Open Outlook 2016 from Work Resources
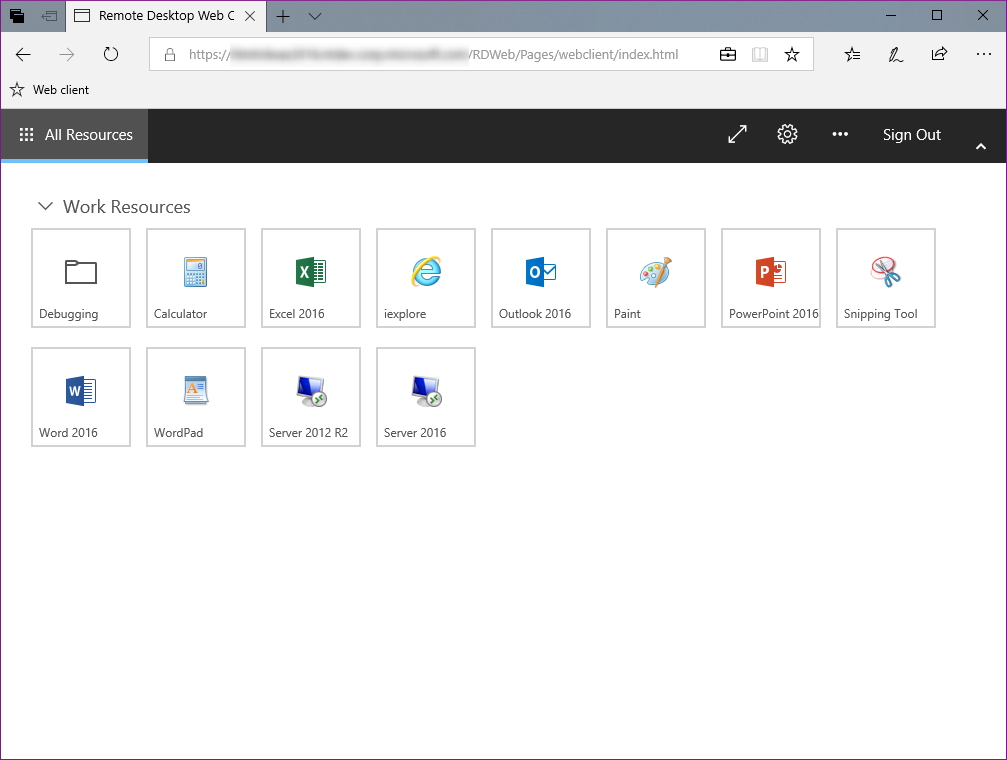The image size is (1007, 760). click(540, 277)
